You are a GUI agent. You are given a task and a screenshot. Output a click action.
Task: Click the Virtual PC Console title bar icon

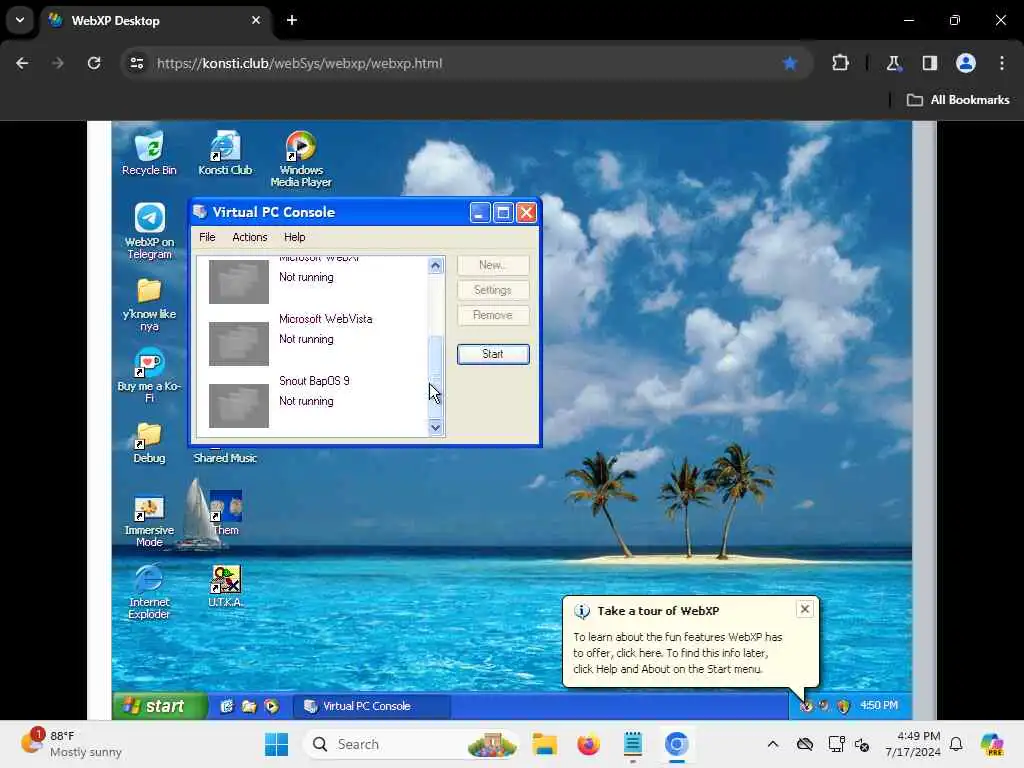pos(200,212)
